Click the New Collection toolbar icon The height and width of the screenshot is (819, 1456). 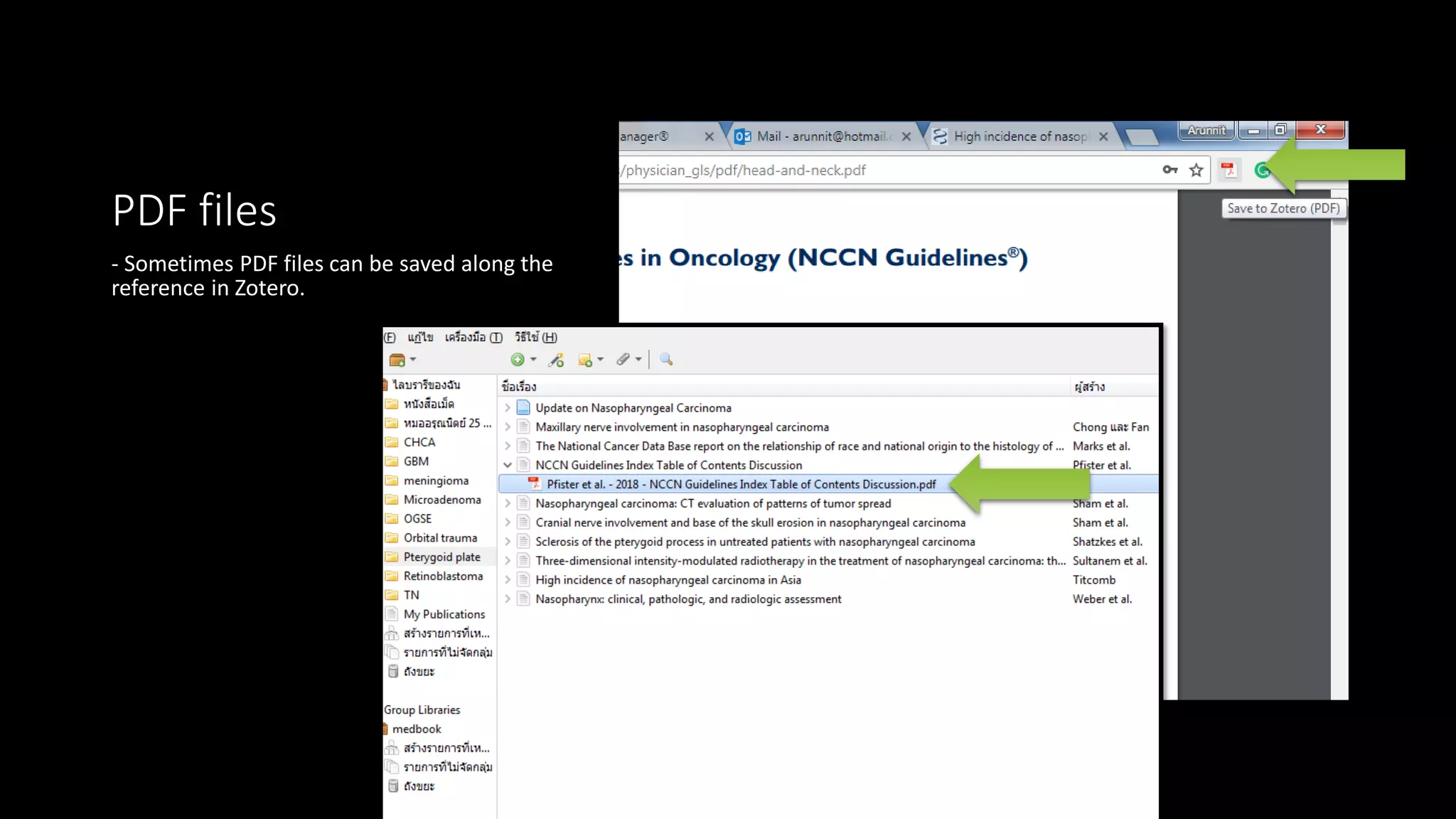397,360
